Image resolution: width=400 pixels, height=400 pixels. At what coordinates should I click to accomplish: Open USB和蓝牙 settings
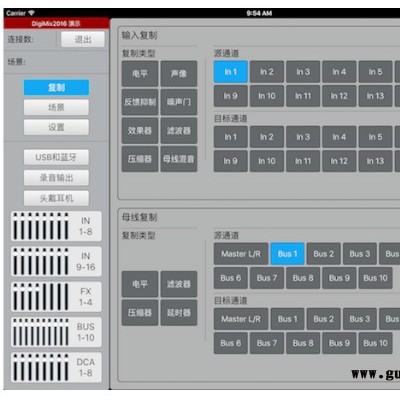(x=56, y=157)
